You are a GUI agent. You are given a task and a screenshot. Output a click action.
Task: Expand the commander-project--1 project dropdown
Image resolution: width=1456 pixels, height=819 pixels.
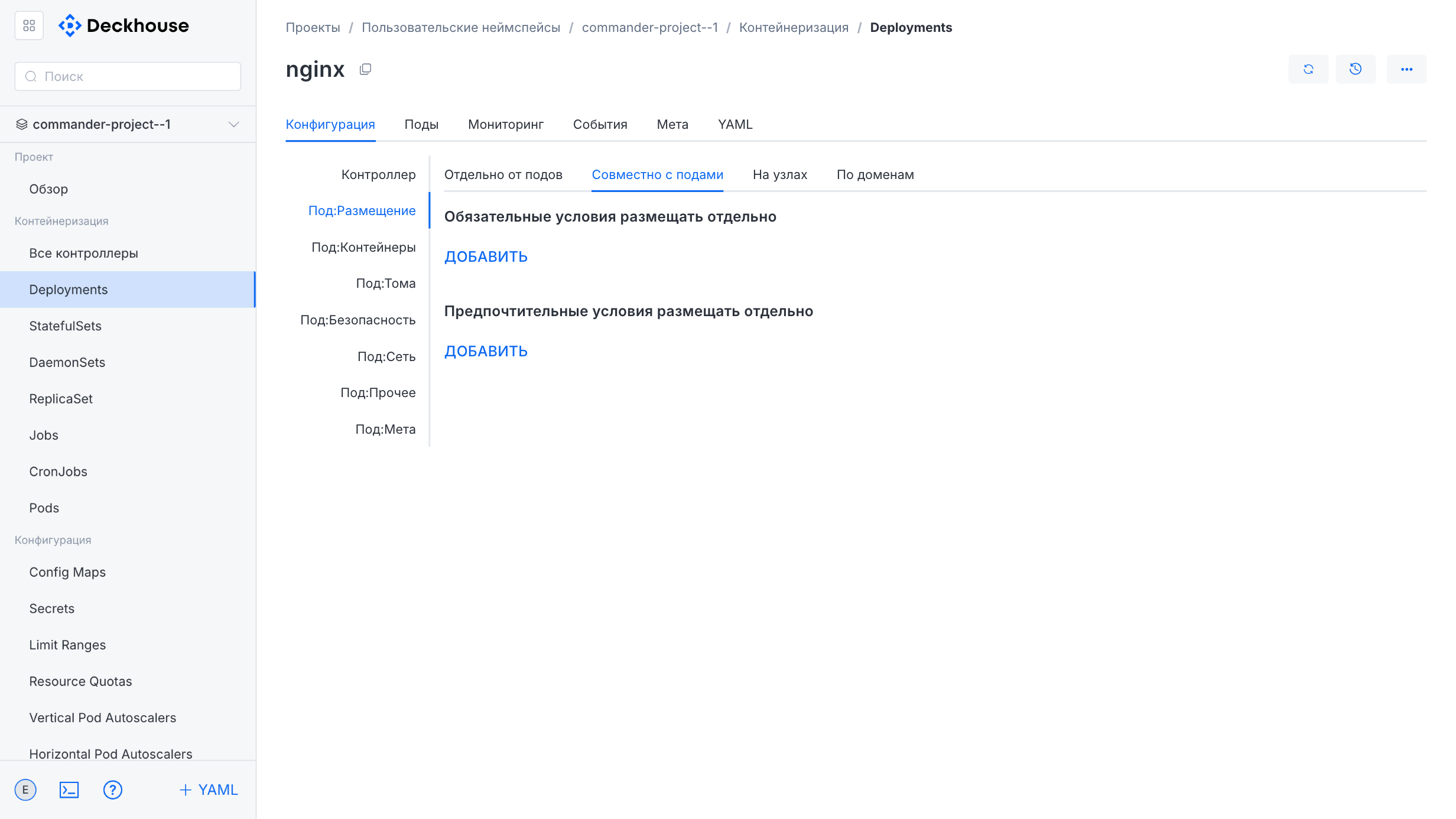click(x=233, y=124)
